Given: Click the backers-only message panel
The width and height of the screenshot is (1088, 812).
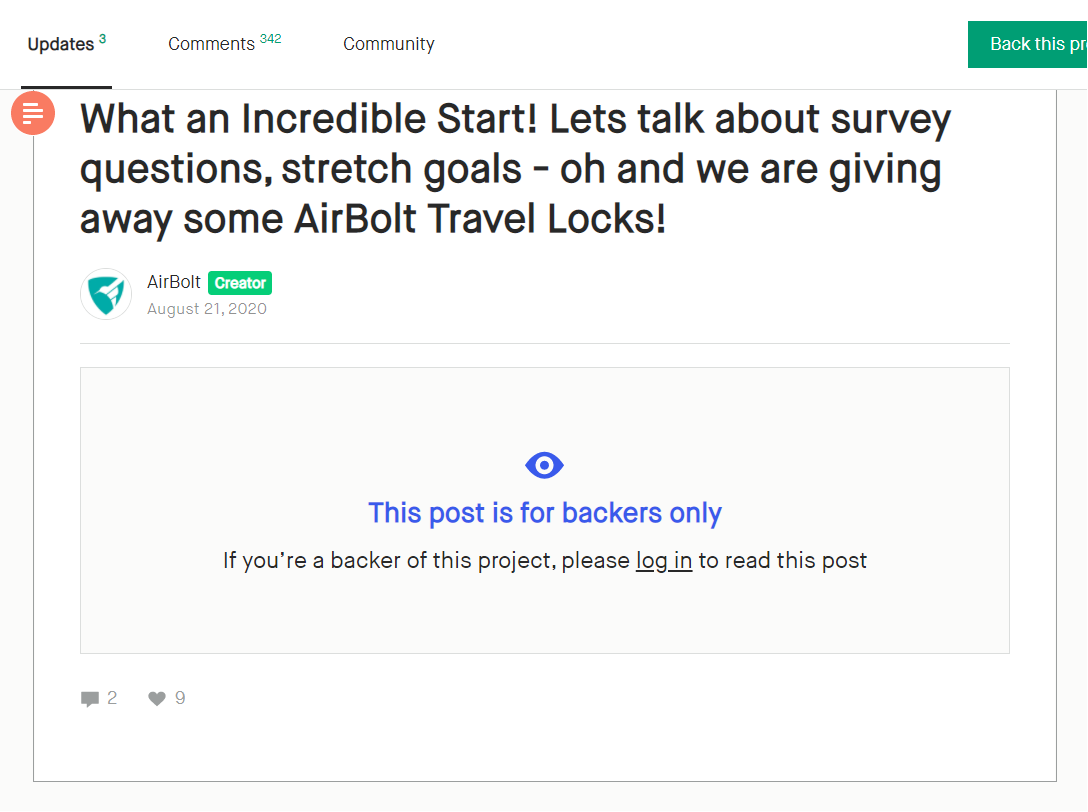Looking at the screenshot, I should [545, 511].
